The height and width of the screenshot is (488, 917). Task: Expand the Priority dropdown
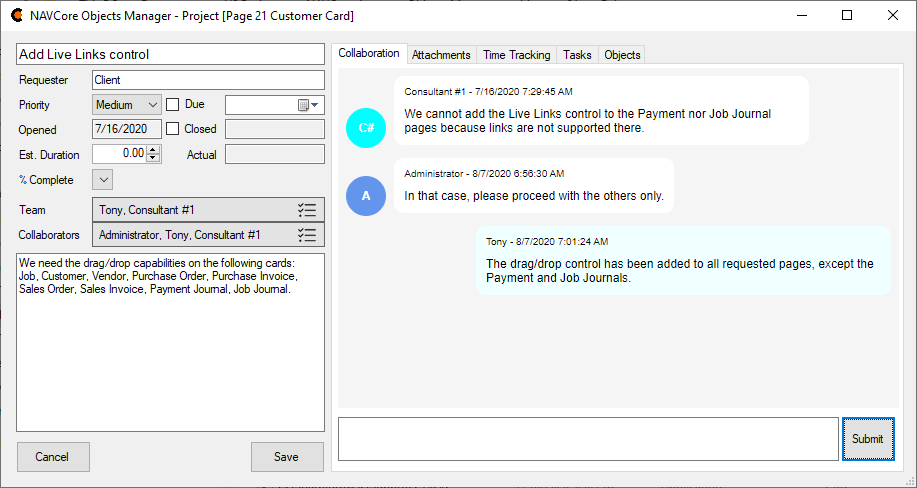pyautogui.click(x=152, y=105)
